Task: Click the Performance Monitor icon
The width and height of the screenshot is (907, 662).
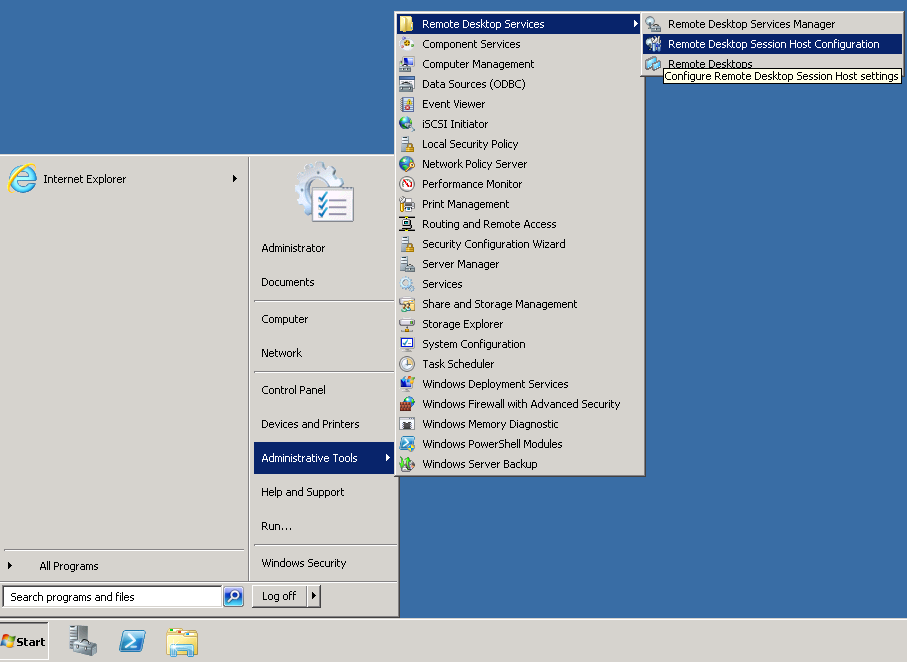Action: (407, 184)
